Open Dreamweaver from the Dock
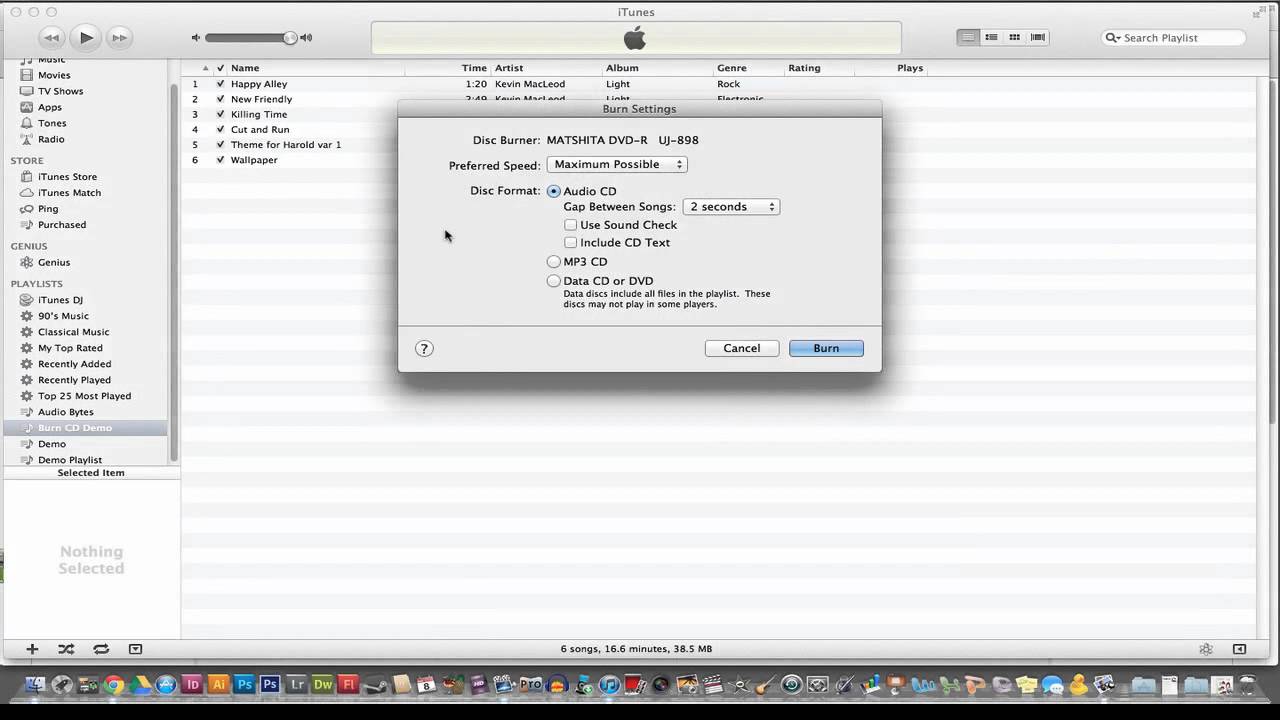This screenshot has height=720, width=1280. point(322,685)
